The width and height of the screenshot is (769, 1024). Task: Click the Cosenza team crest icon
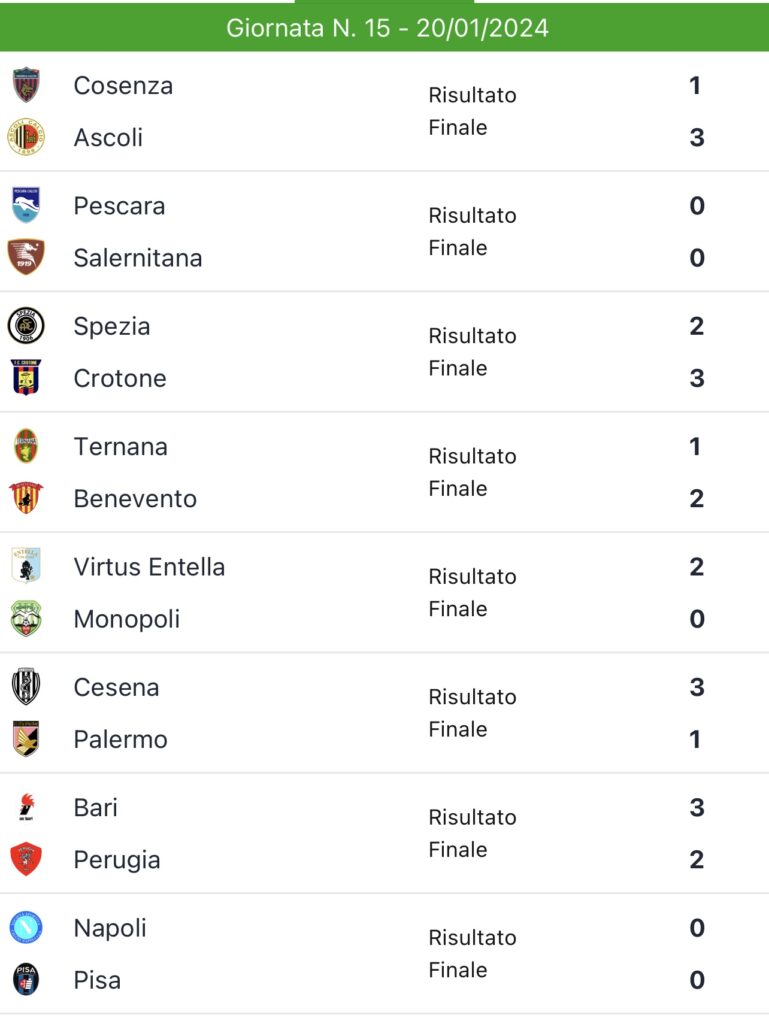tap(26, 85)
